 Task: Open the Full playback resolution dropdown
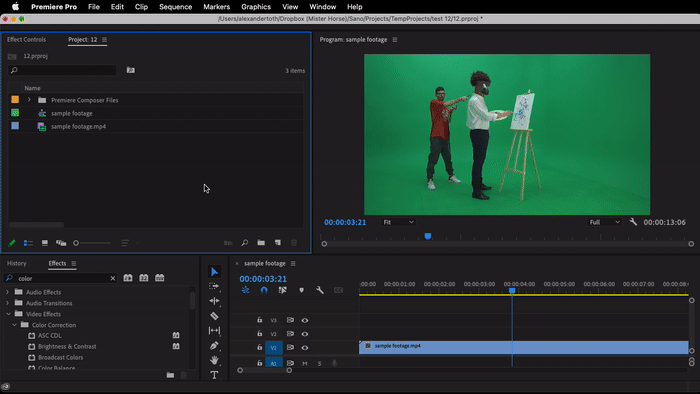click(604, 222)
